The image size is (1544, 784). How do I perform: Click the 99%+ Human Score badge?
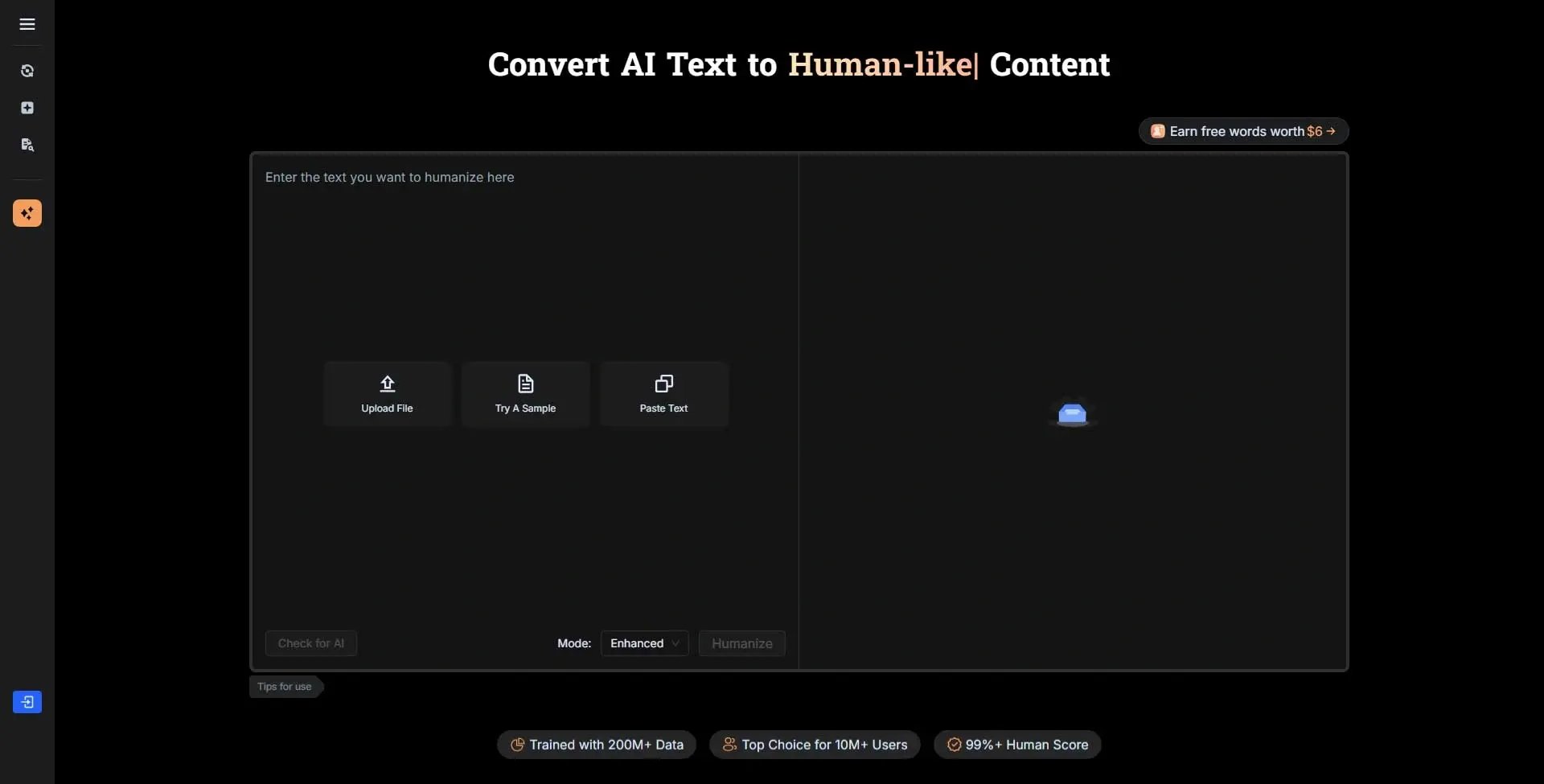pos(1017,745)
